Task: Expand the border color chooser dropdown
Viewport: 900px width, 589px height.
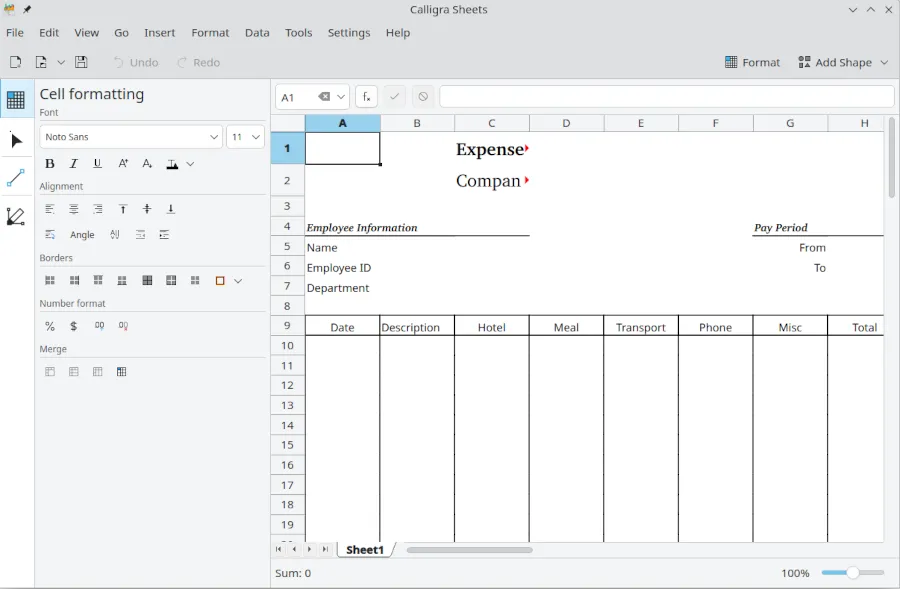Action: (238, 280)
